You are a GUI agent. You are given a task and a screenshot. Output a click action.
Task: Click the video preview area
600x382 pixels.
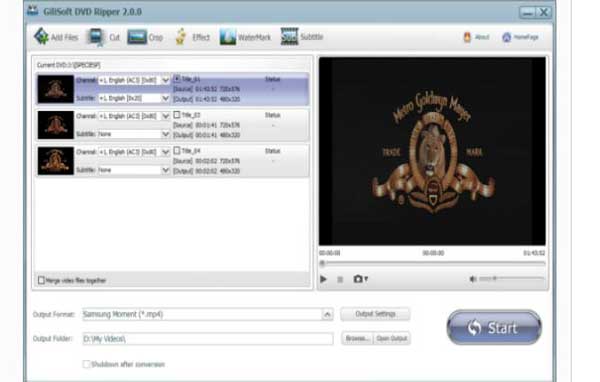pyautogui.click(x=432, y=151)
